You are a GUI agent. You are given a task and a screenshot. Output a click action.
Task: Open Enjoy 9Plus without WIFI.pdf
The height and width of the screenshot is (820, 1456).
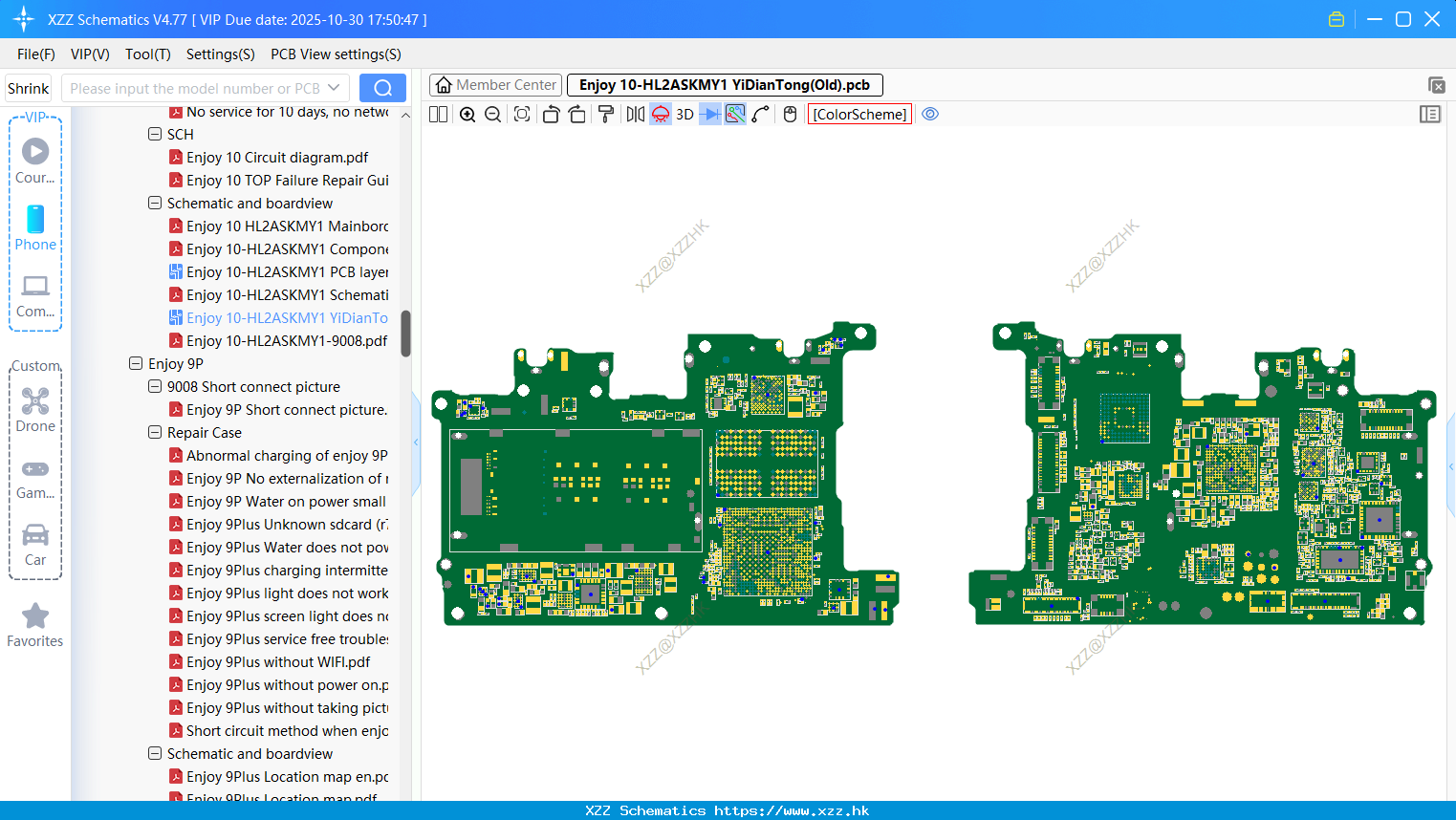coord(279,662)
